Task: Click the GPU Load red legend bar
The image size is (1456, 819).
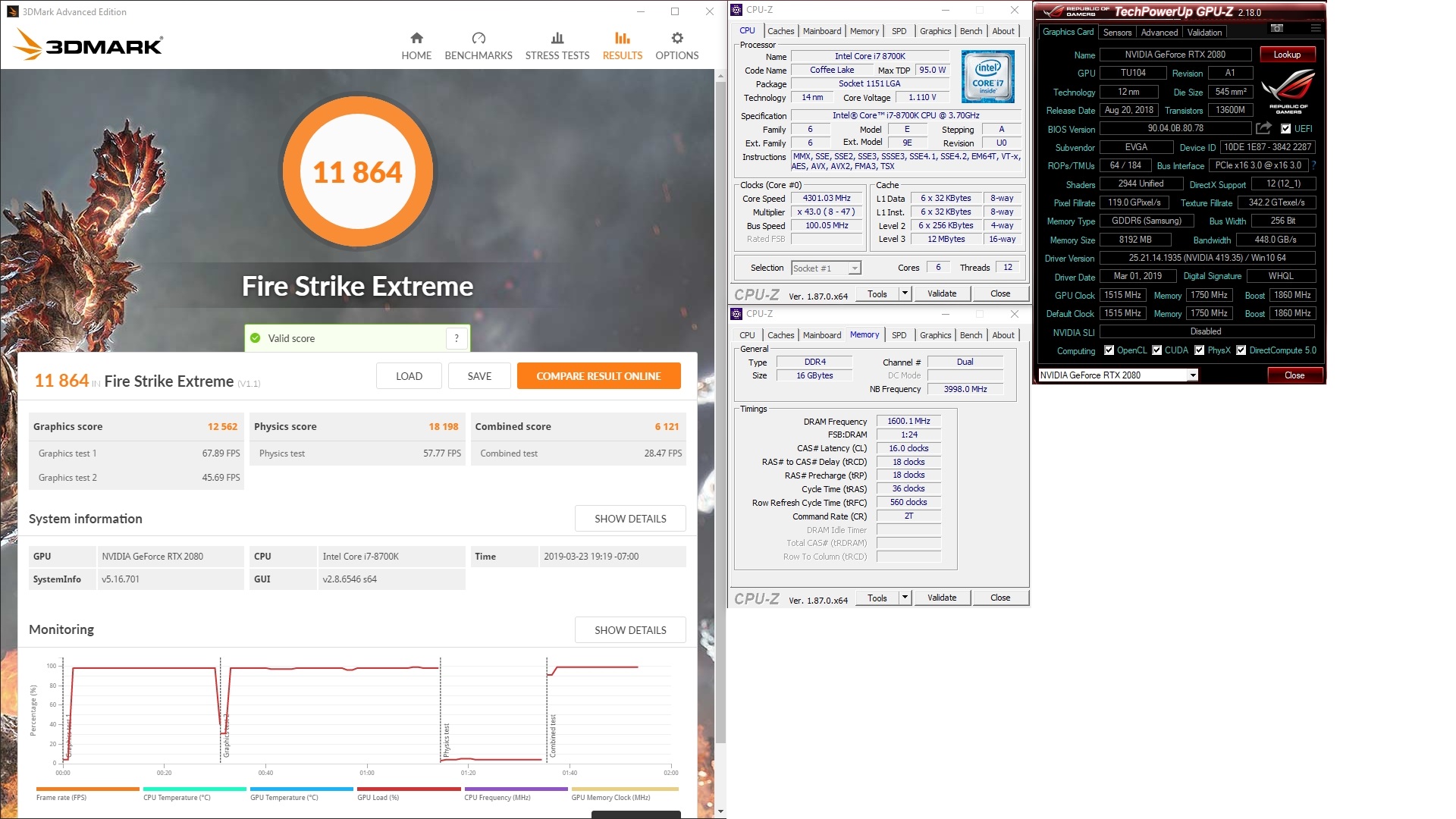Action: pos(408,789)
